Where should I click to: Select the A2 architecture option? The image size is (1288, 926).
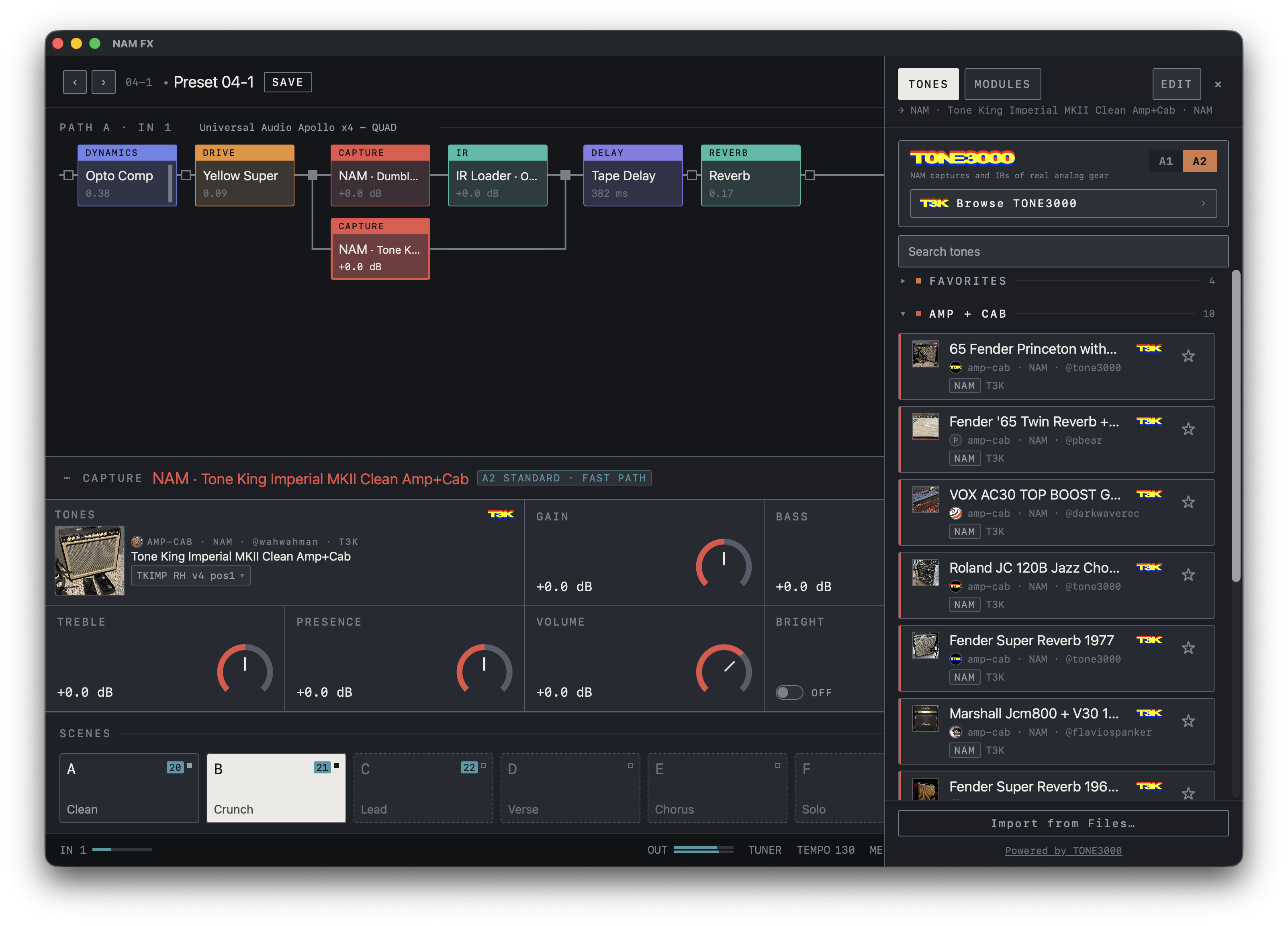[x=1199, y=161]
